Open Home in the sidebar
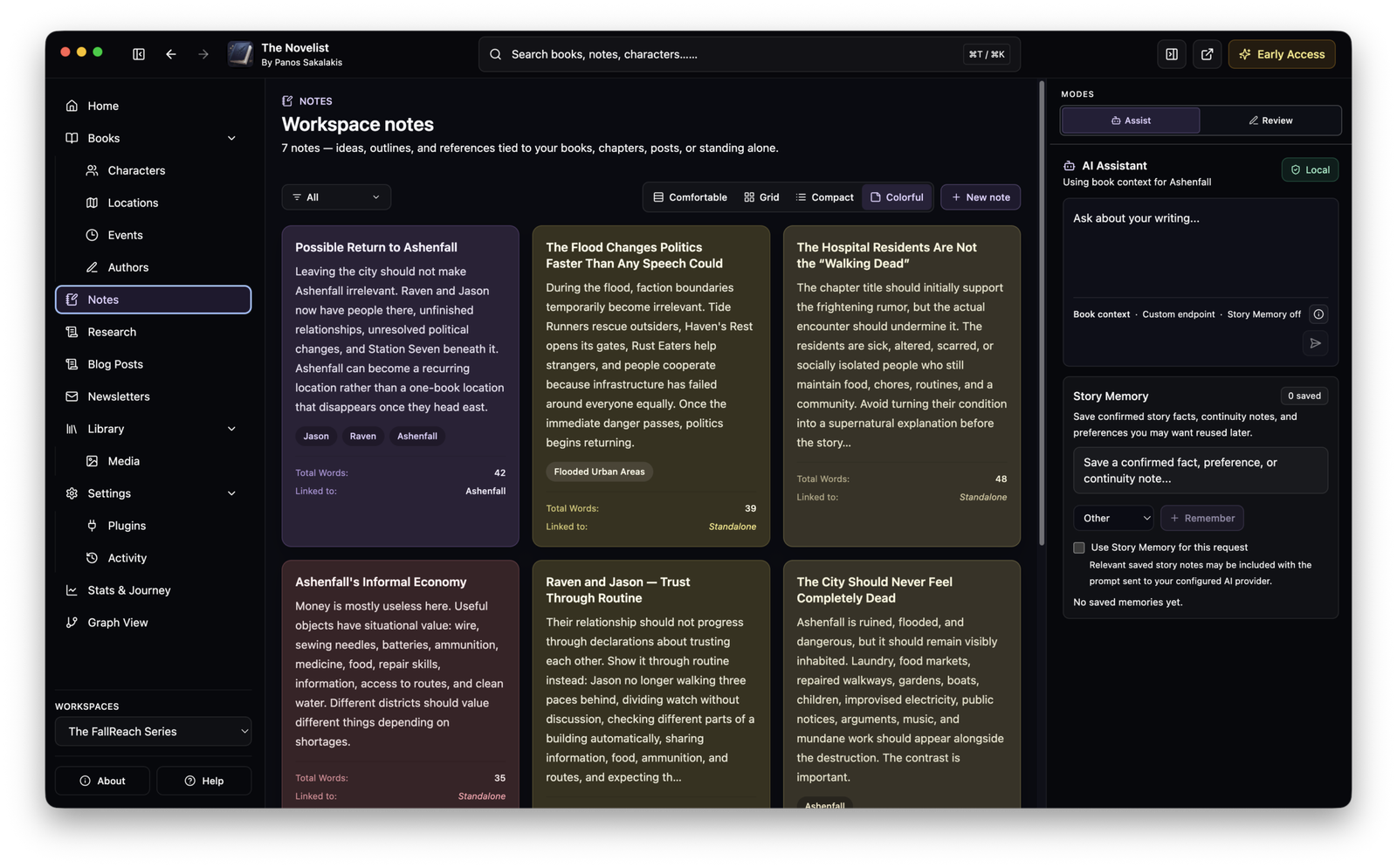 (153, 106)
